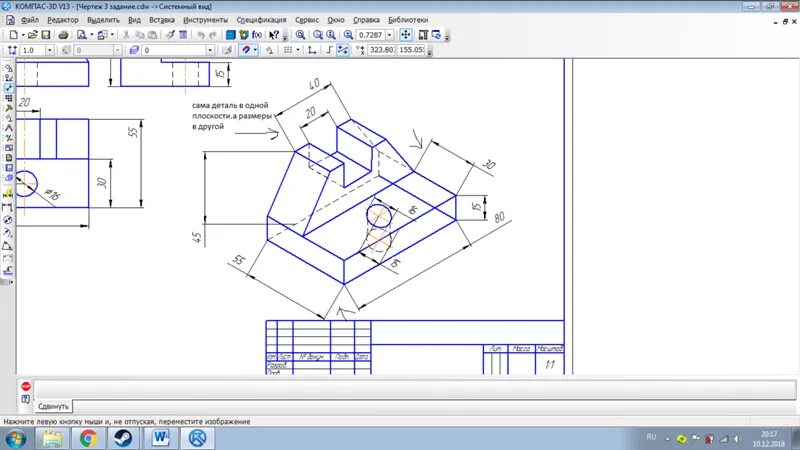Select the angular dimension tool

(8, 245)
